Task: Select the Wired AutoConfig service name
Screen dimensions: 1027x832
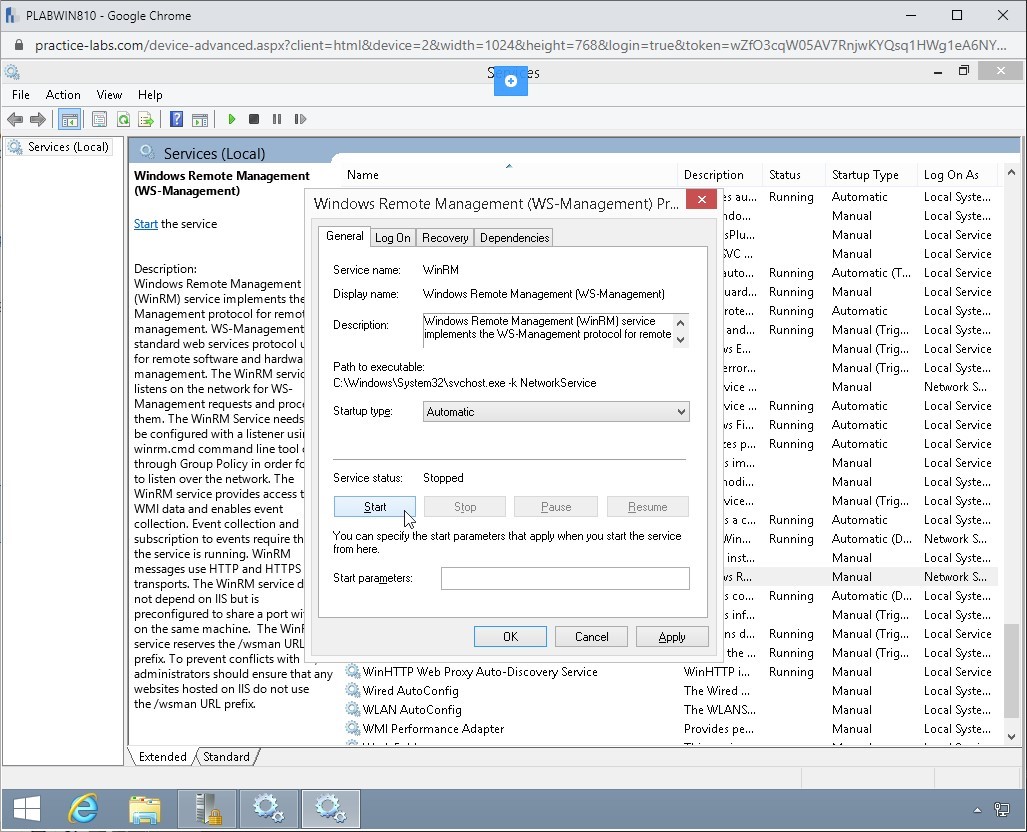Action: click(x=411, y=690)
